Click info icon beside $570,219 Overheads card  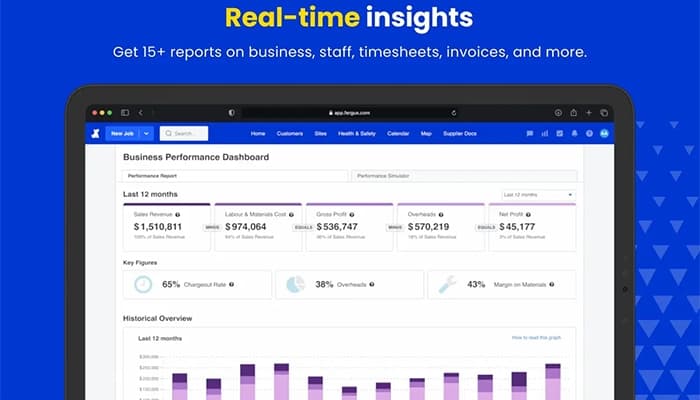pyautogui.click(x=441, y=215)
